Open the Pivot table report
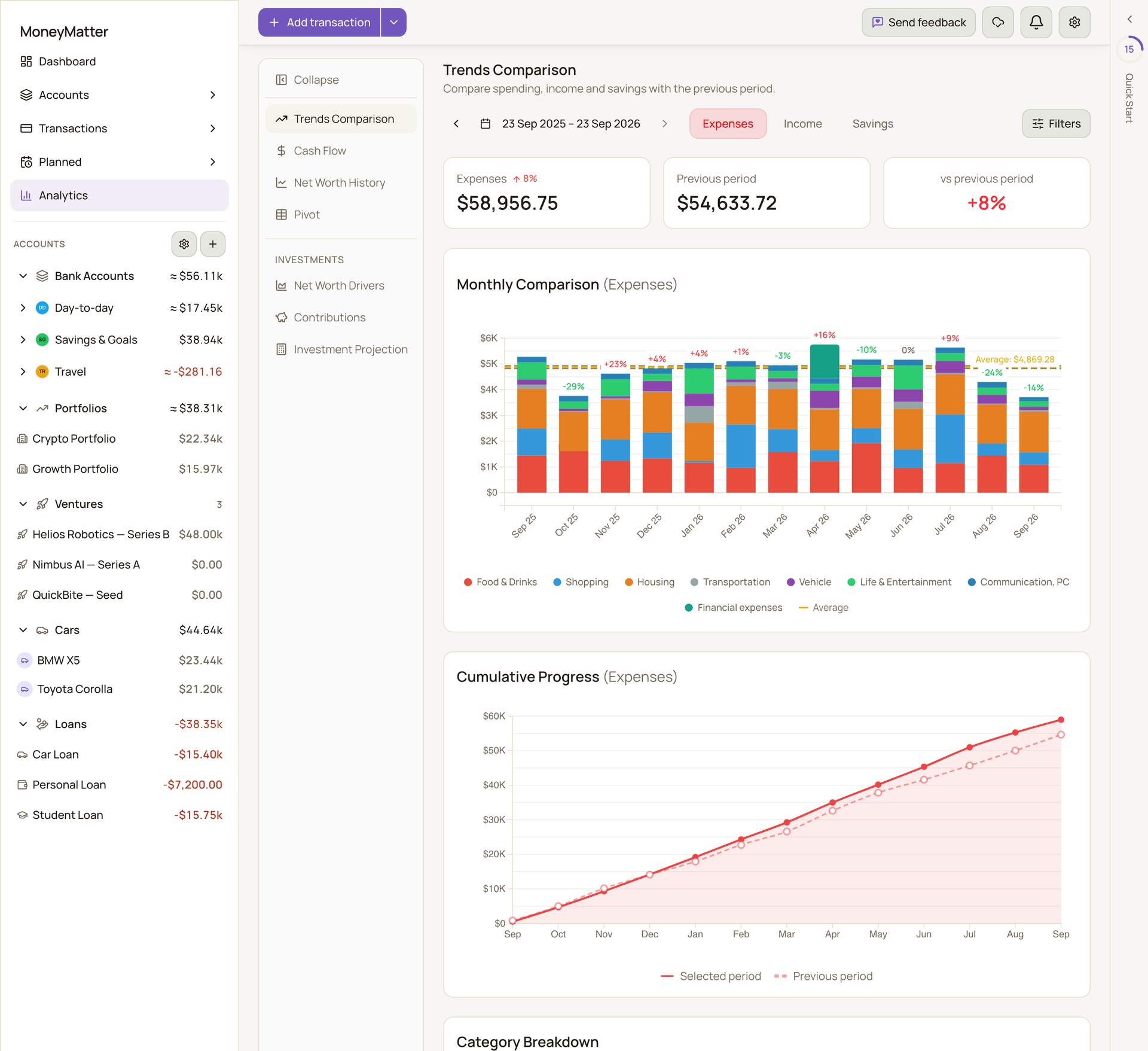1148x1051 pixels. 341,215
